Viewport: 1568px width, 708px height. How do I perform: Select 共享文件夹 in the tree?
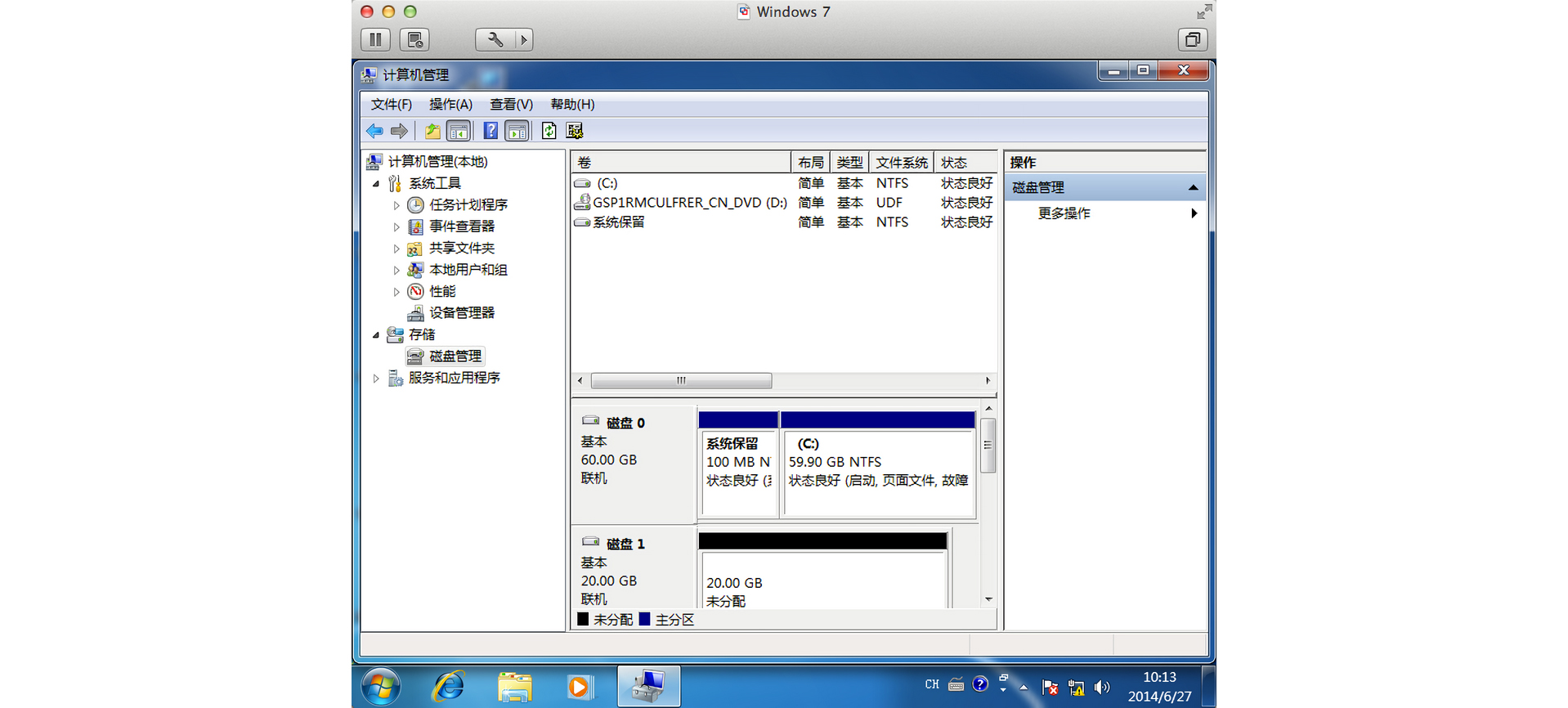(x=462, y=249)
